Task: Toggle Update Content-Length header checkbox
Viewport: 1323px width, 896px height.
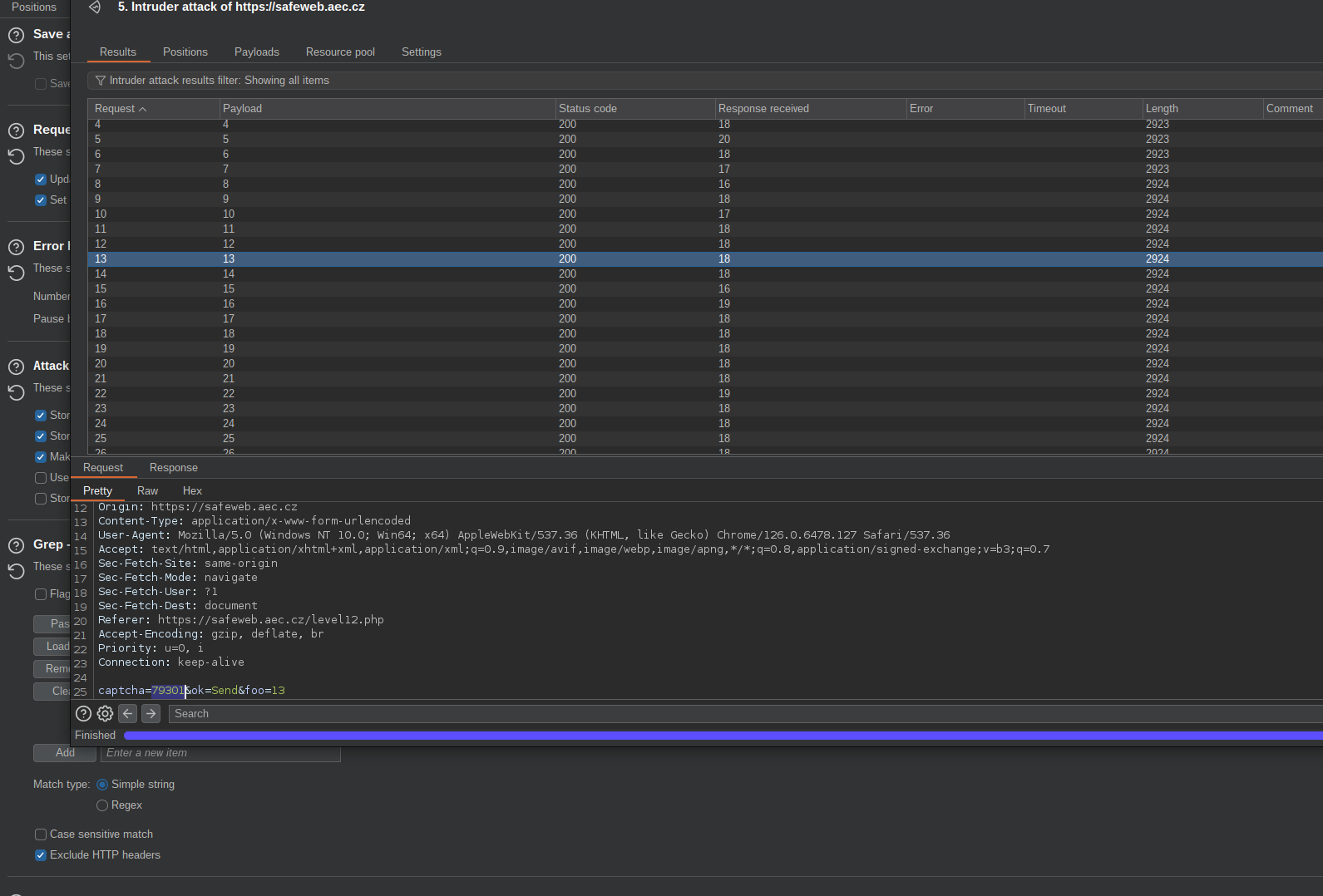Action: click(41, 180)
